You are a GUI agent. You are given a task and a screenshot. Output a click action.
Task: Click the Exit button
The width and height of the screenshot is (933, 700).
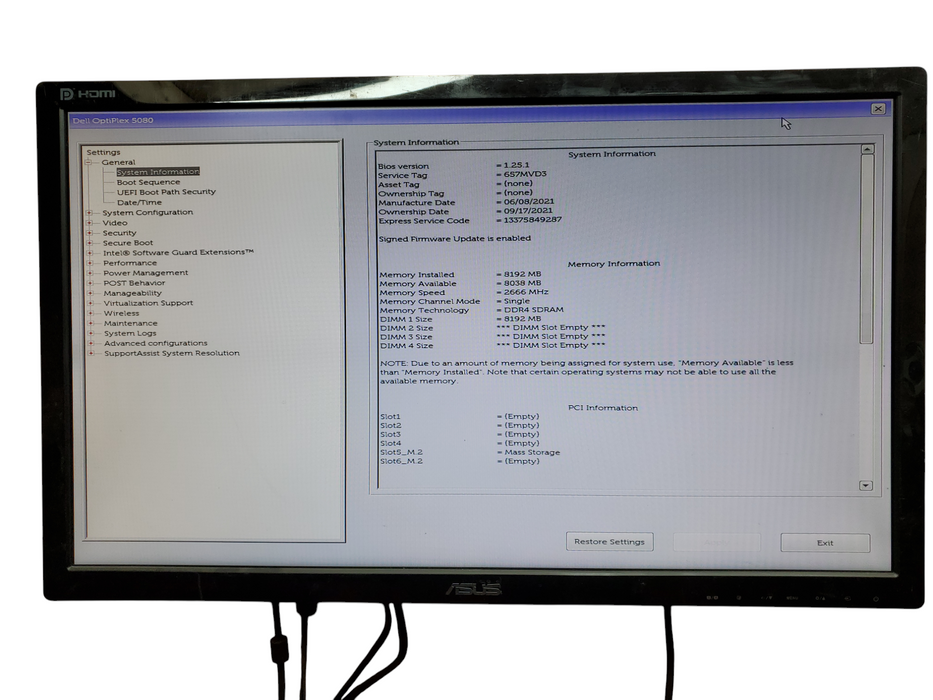[825, 543]
